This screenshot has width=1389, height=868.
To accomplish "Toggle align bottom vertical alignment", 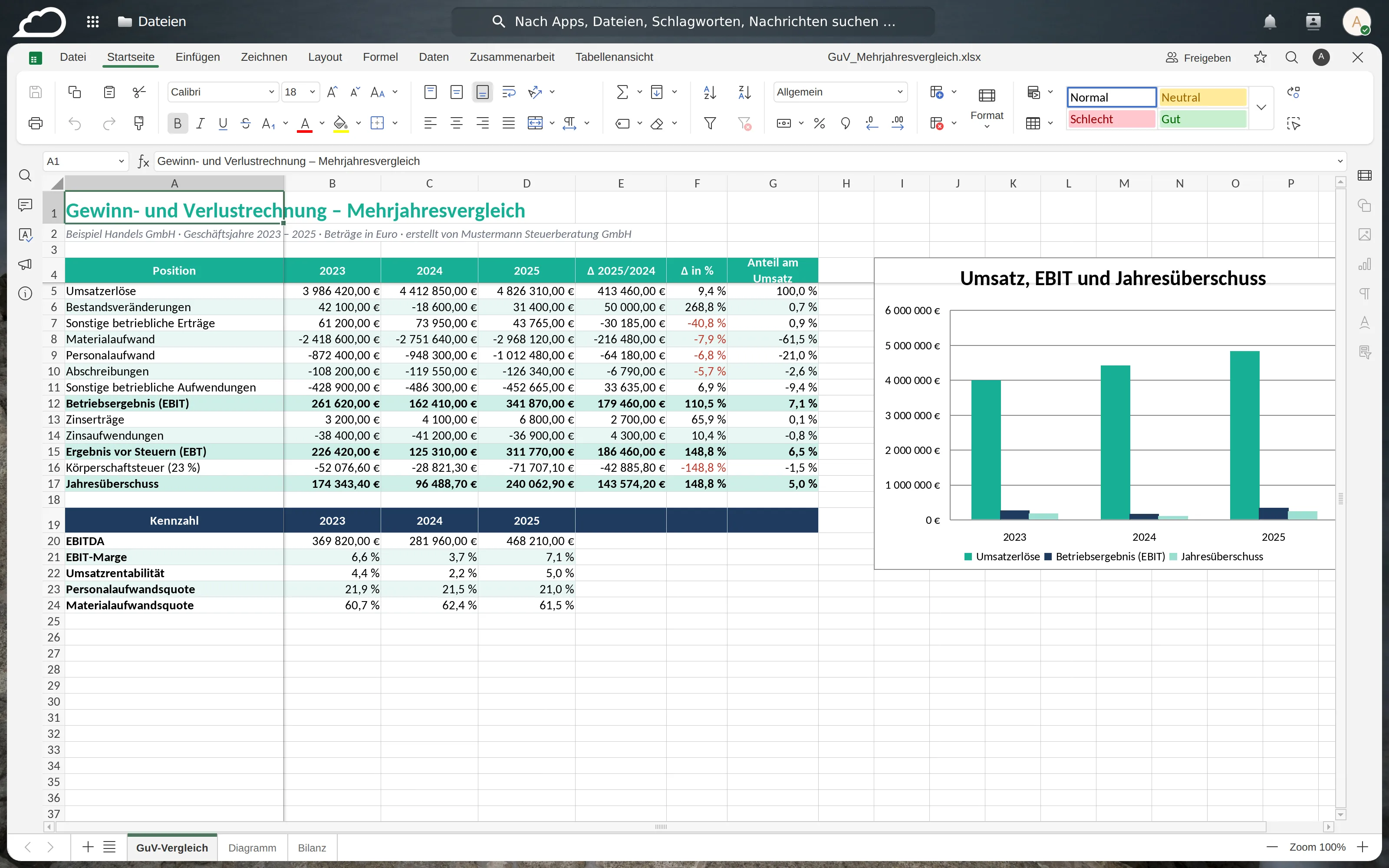I will 483,92.
